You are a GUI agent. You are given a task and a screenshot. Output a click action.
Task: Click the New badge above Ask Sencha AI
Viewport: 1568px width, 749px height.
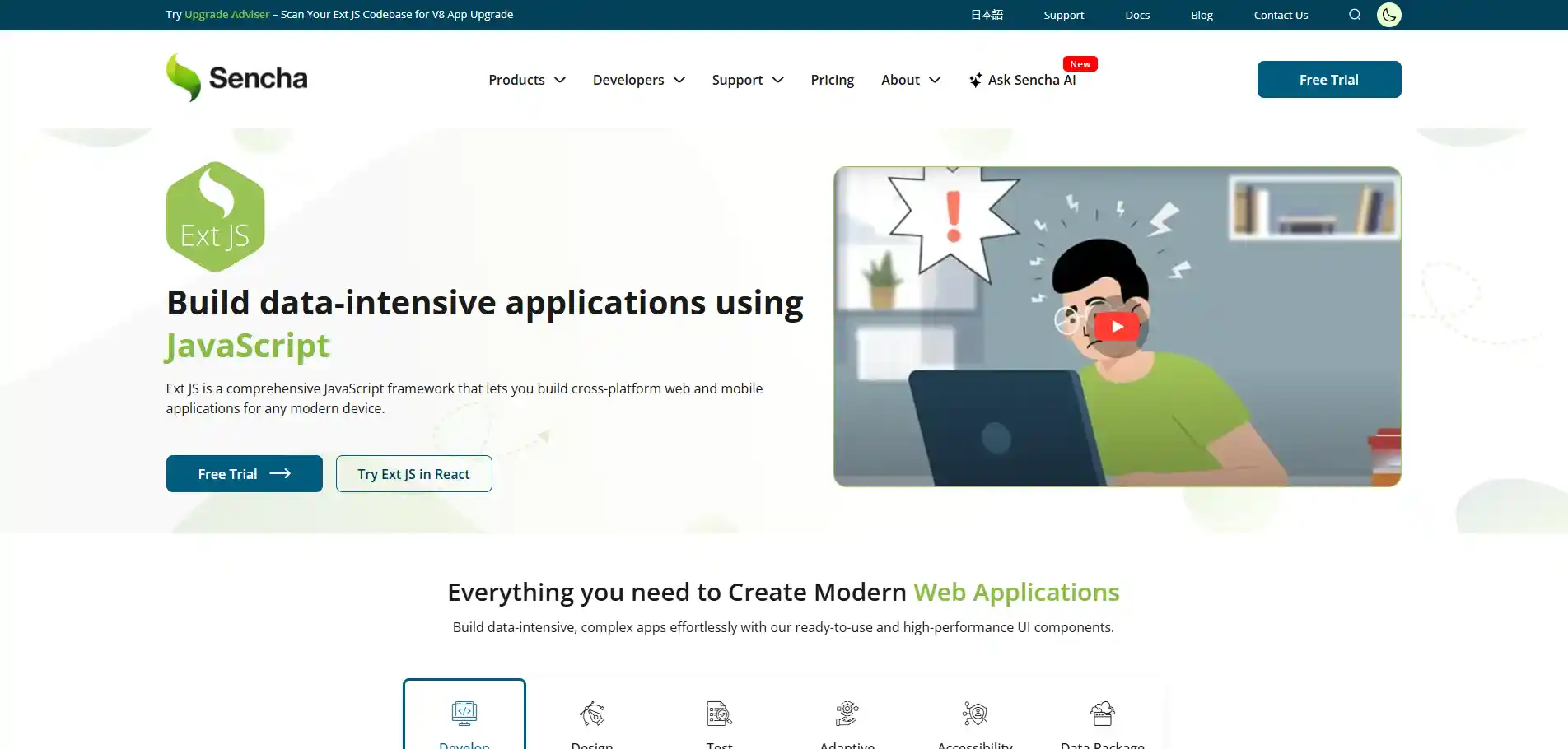[x=1080, y=64]
